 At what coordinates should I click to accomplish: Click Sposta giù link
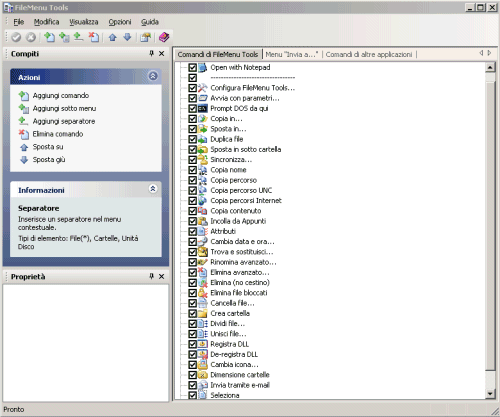pyautogui.click(x=49, y=160)
